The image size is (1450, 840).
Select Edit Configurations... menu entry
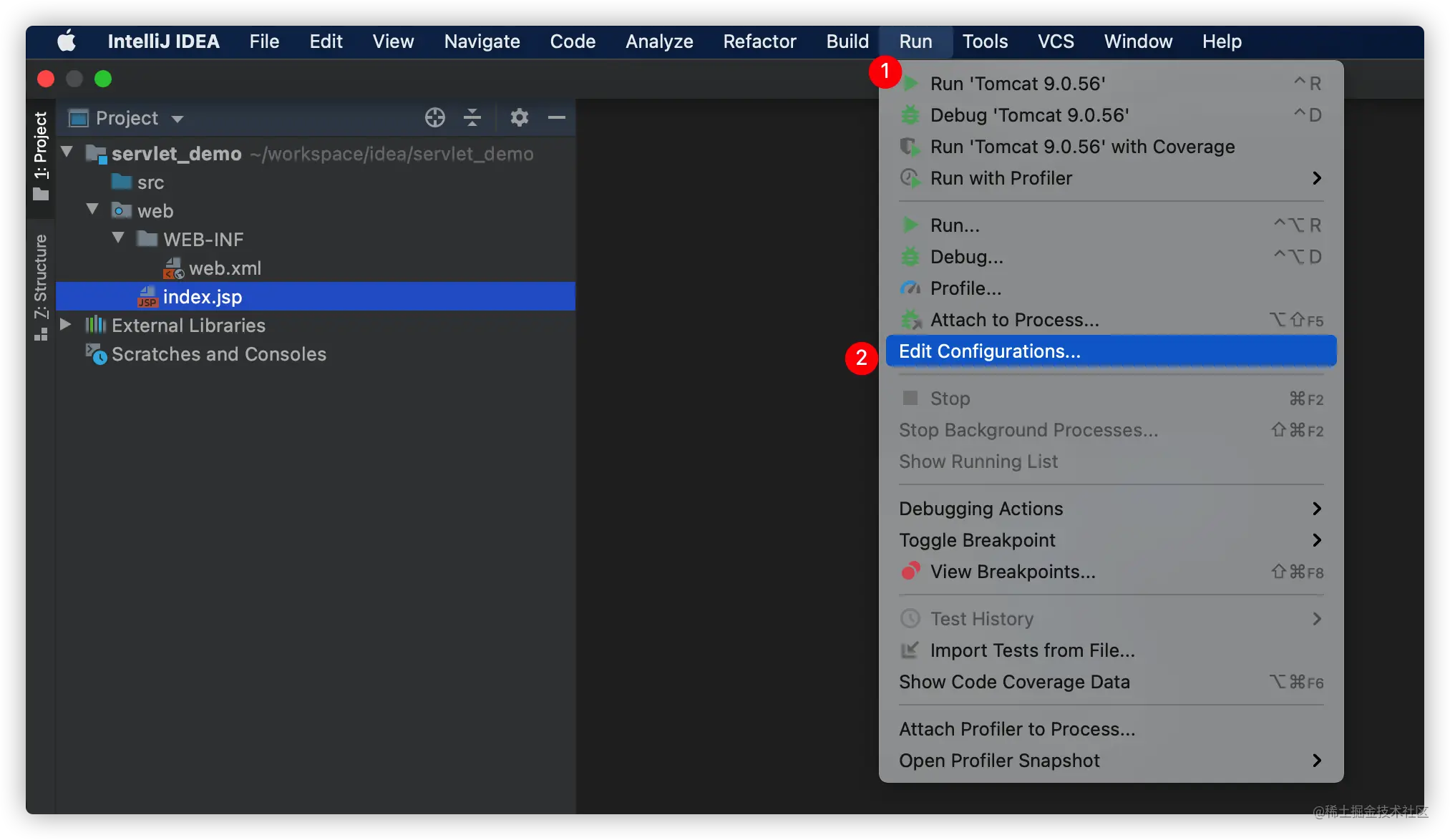tap(989, 351)
